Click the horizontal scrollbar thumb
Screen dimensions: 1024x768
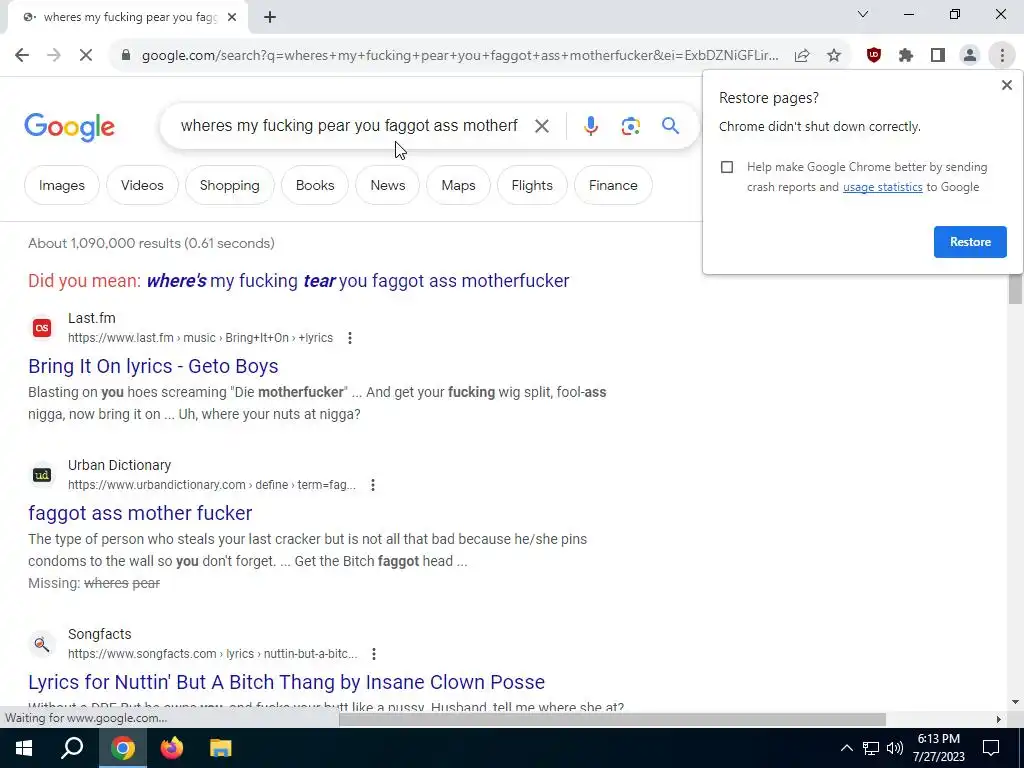tap(612, 720)
